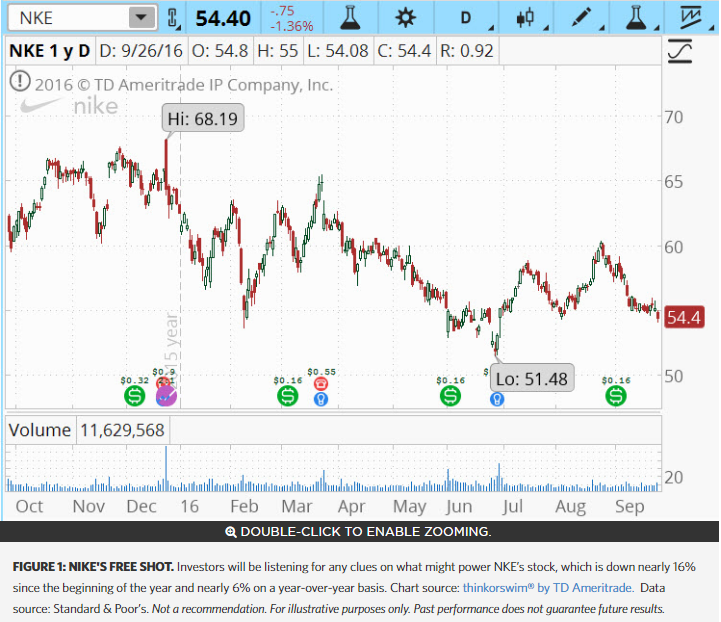
Task: Click the 'Feb' time axis label
Action: (244, 506)
